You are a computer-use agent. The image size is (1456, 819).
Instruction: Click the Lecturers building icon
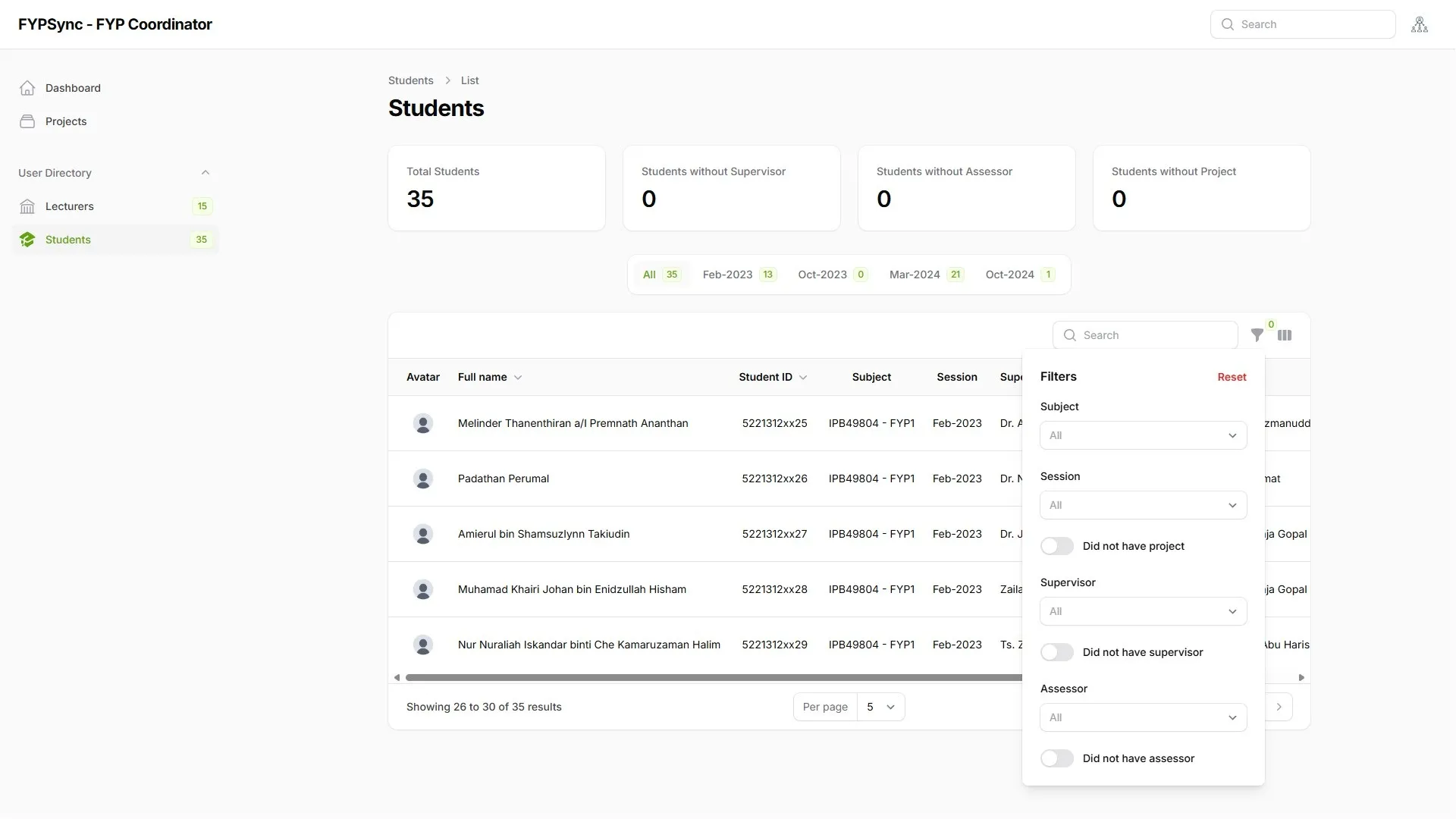[27, 206]
